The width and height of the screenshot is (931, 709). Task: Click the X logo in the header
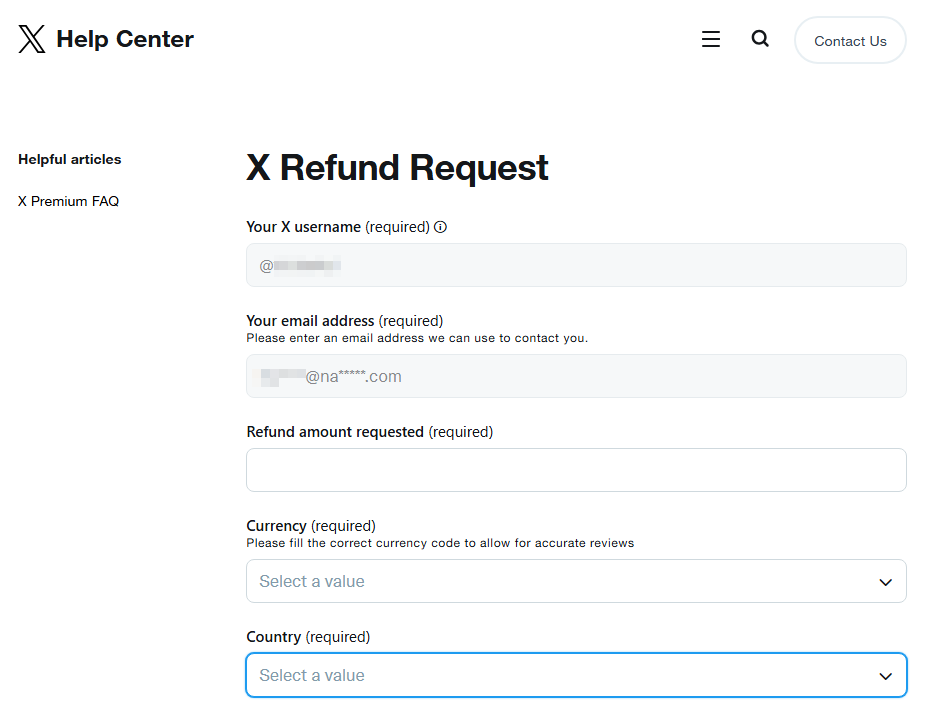click(x=32, y=39)
